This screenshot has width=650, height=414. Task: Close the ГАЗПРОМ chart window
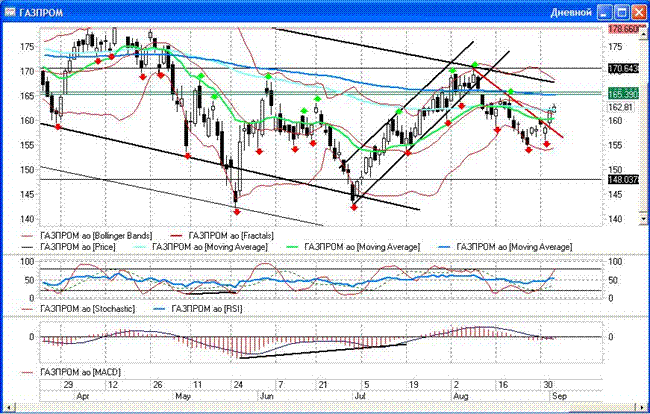point(638,12)
